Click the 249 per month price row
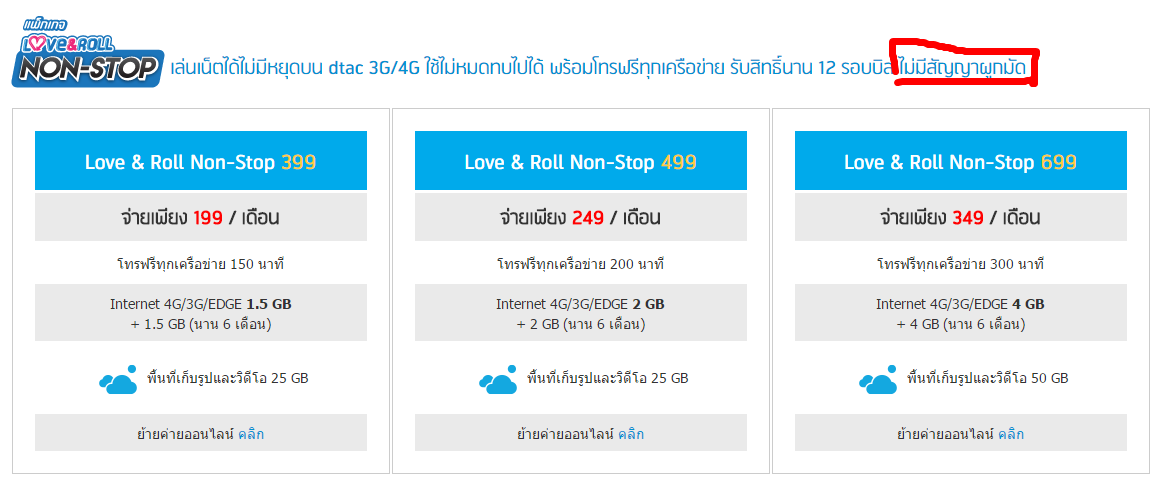This screenshot has height=489, width=1157. click(581, 217)
